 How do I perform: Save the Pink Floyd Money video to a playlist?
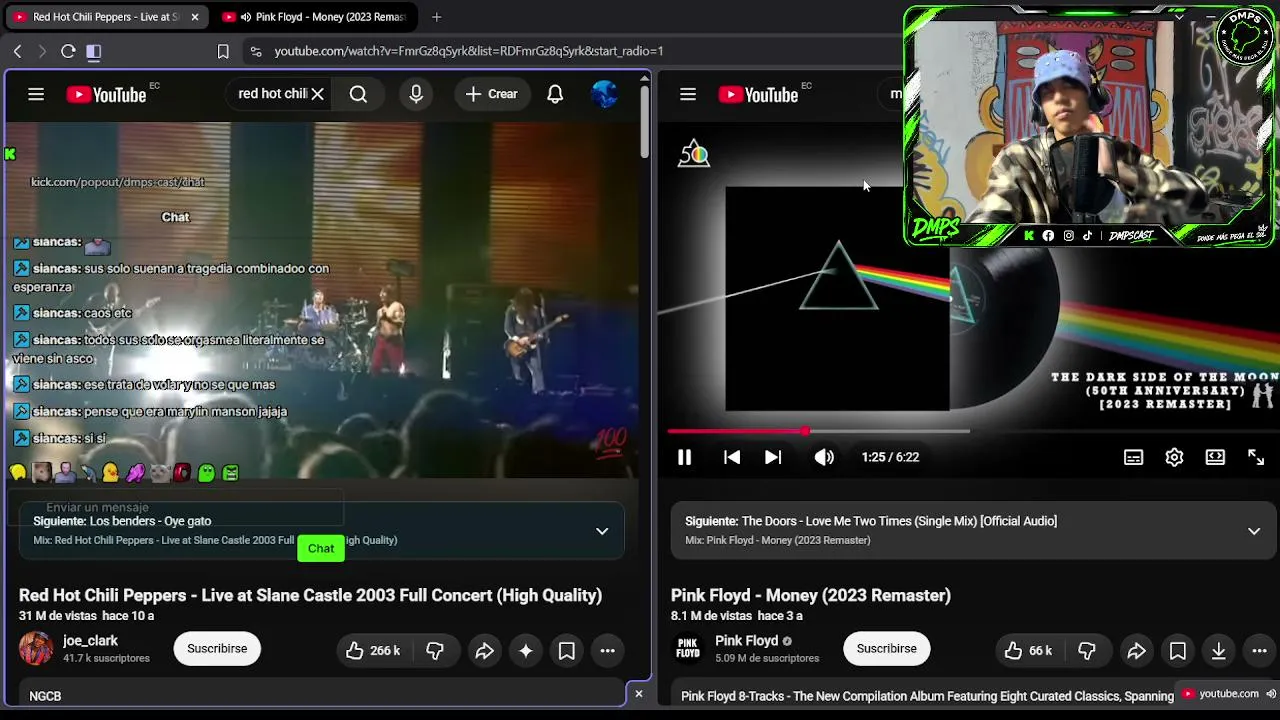pos(1178,651)
